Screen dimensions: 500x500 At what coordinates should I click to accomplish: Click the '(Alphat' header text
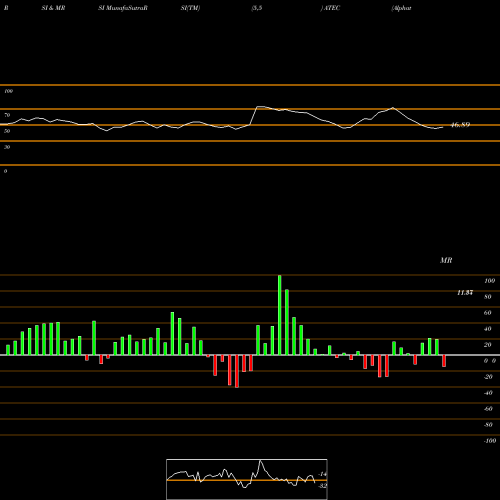coord(401,8)
